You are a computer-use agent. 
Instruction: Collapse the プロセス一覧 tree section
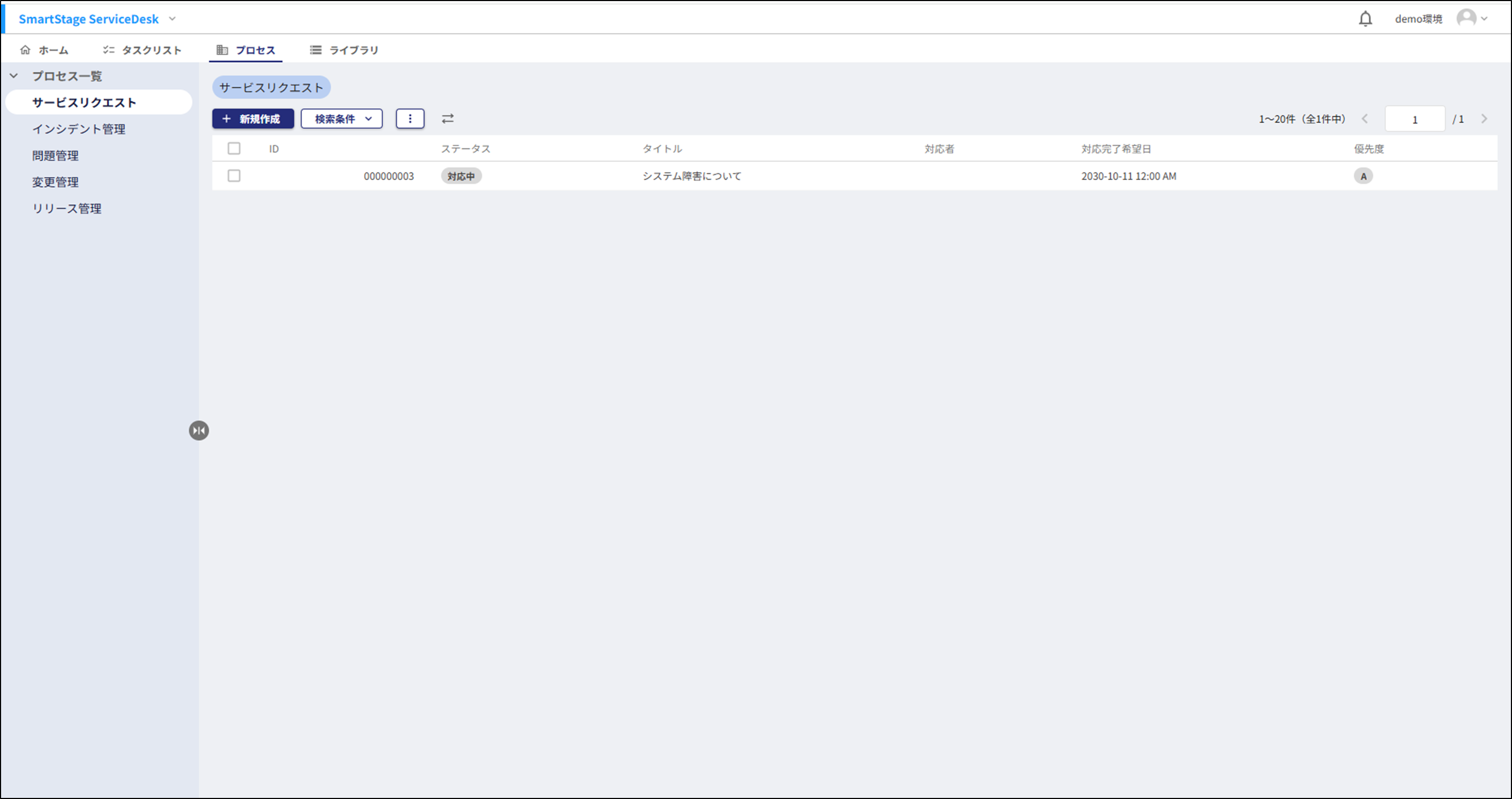[x=14, y=76]
